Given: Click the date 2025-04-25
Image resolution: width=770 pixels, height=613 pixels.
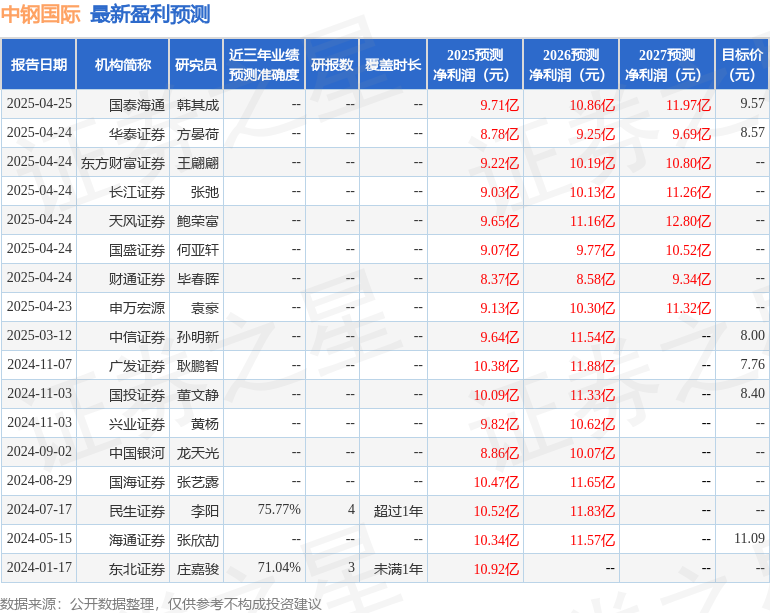Looking at the screenshot, I should coord(39,104).
